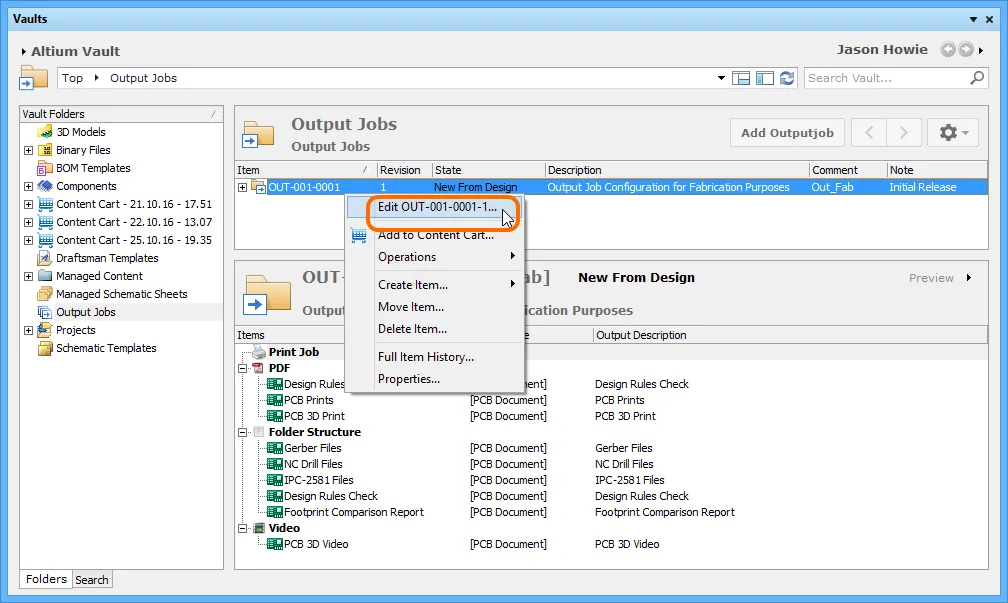Click the Components folder icon
Image resolution: width=1008 pixels, height=603 pixels.
[44, 186]
